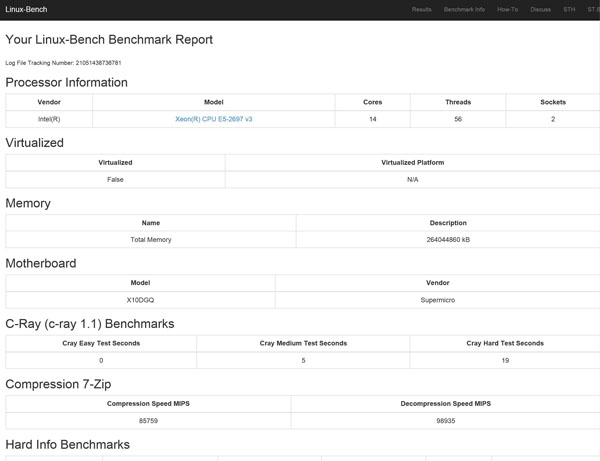600x461 pixels.
Task: Open the Results nav item
Action: tap(422, 9)
